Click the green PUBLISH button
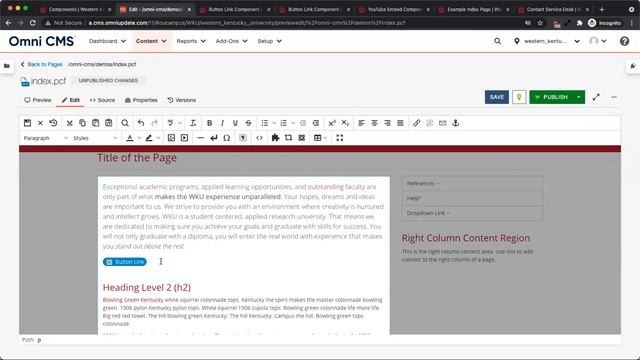640x360 pixels. (551, 97)
